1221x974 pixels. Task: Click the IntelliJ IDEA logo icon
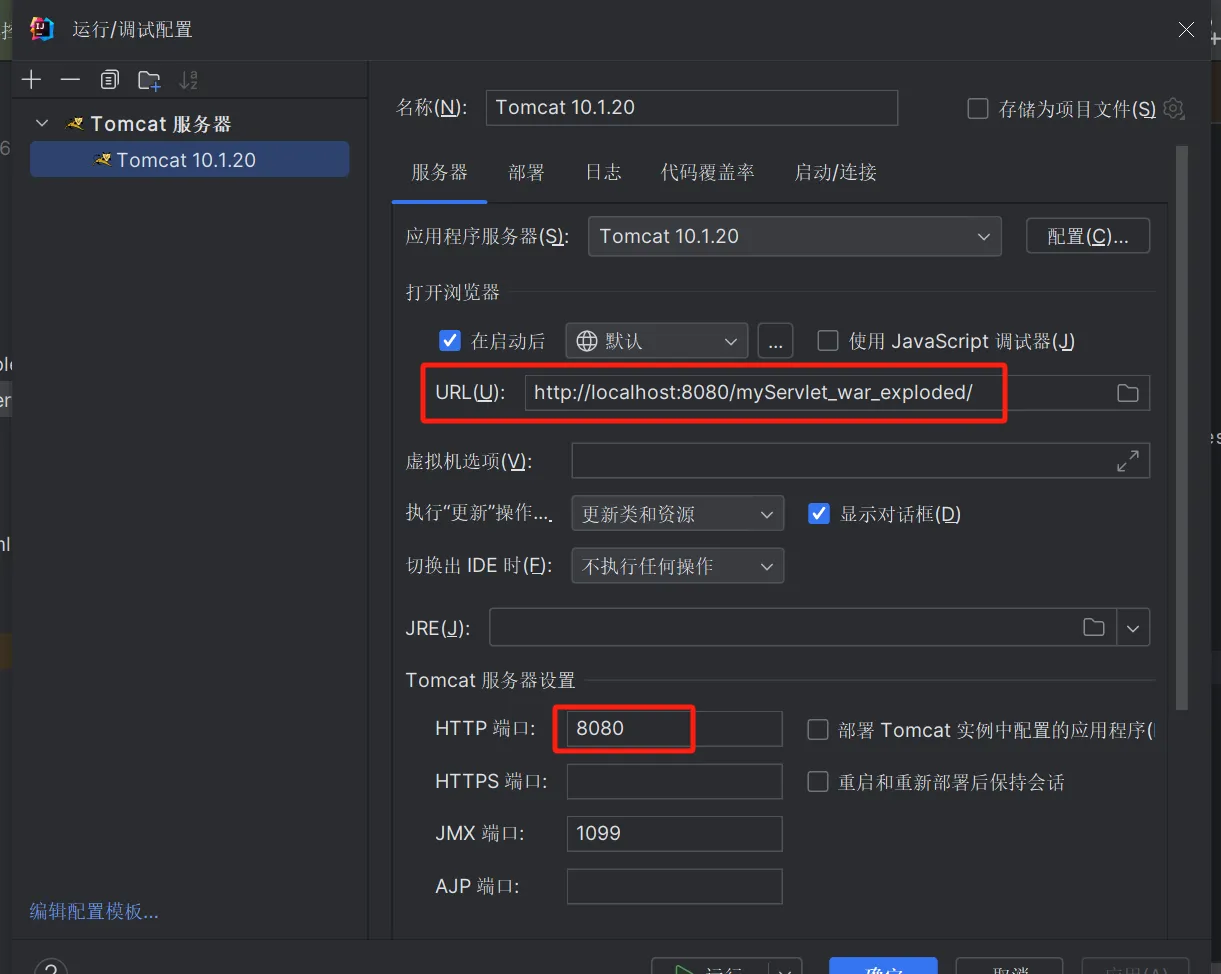tap(42, 29)
